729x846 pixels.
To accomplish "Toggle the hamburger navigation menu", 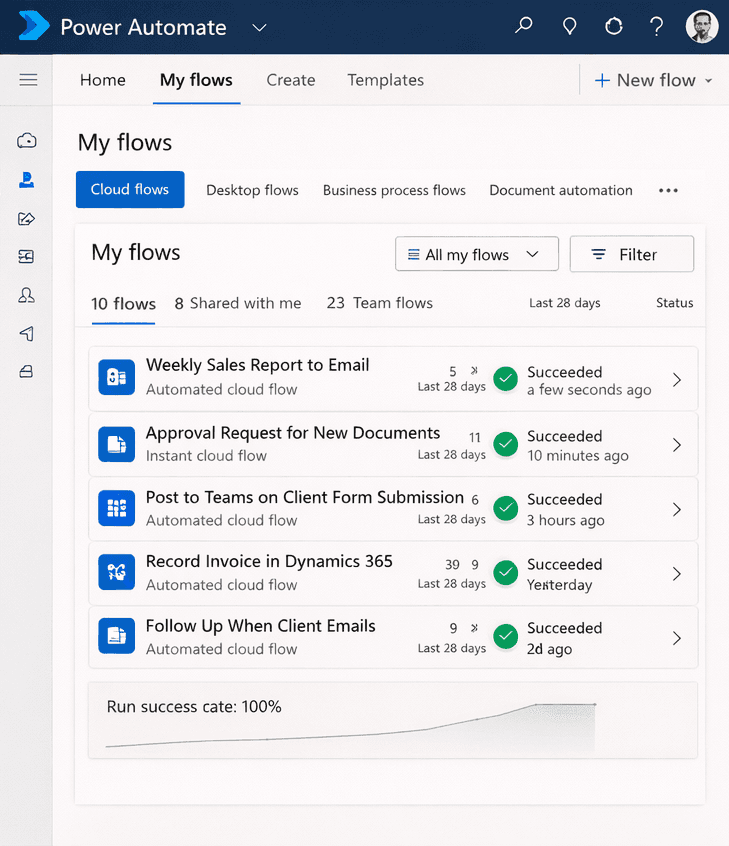I will (x=28, y=80).
